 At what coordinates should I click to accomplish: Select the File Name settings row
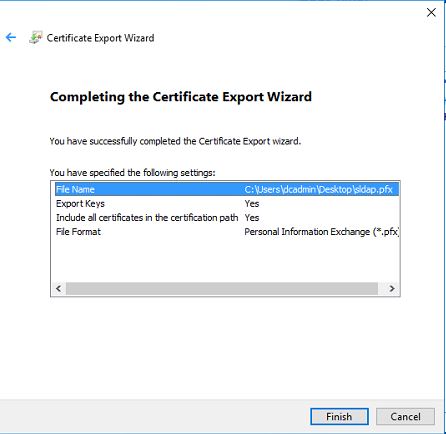[227, 189]
